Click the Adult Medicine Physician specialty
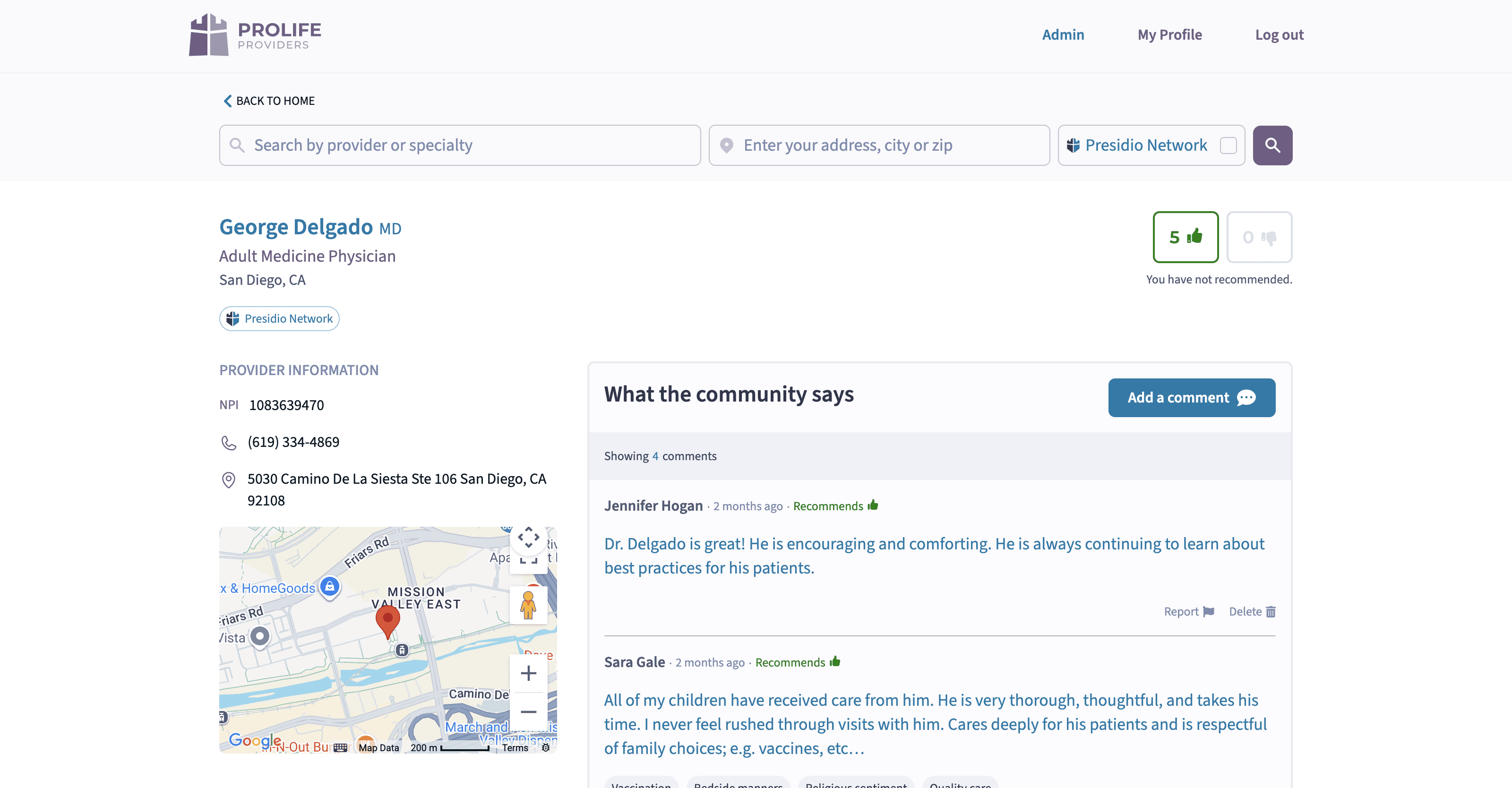 coord(308,256)
